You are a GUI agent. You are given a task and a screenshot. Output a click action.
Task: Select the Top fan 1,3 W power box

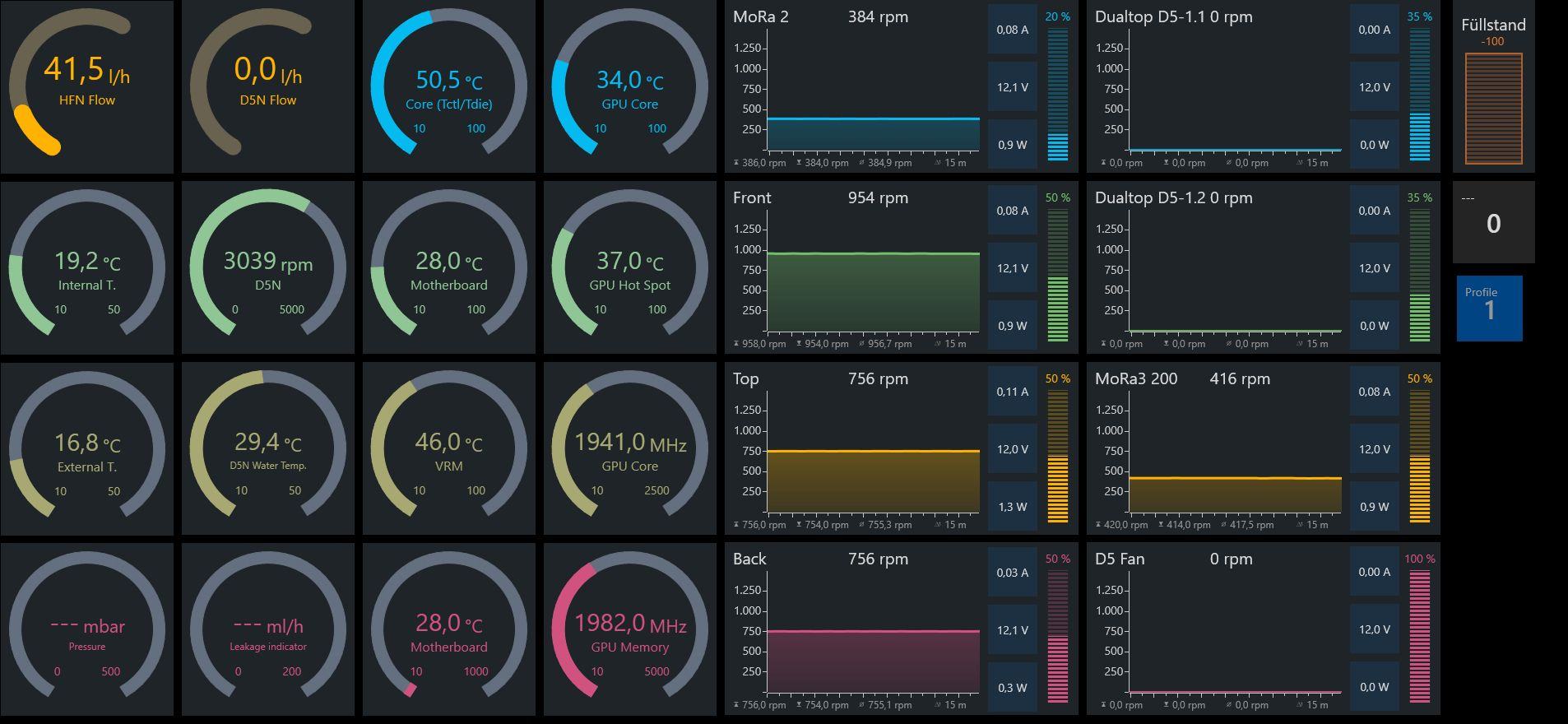click(x=1013, y=507)
